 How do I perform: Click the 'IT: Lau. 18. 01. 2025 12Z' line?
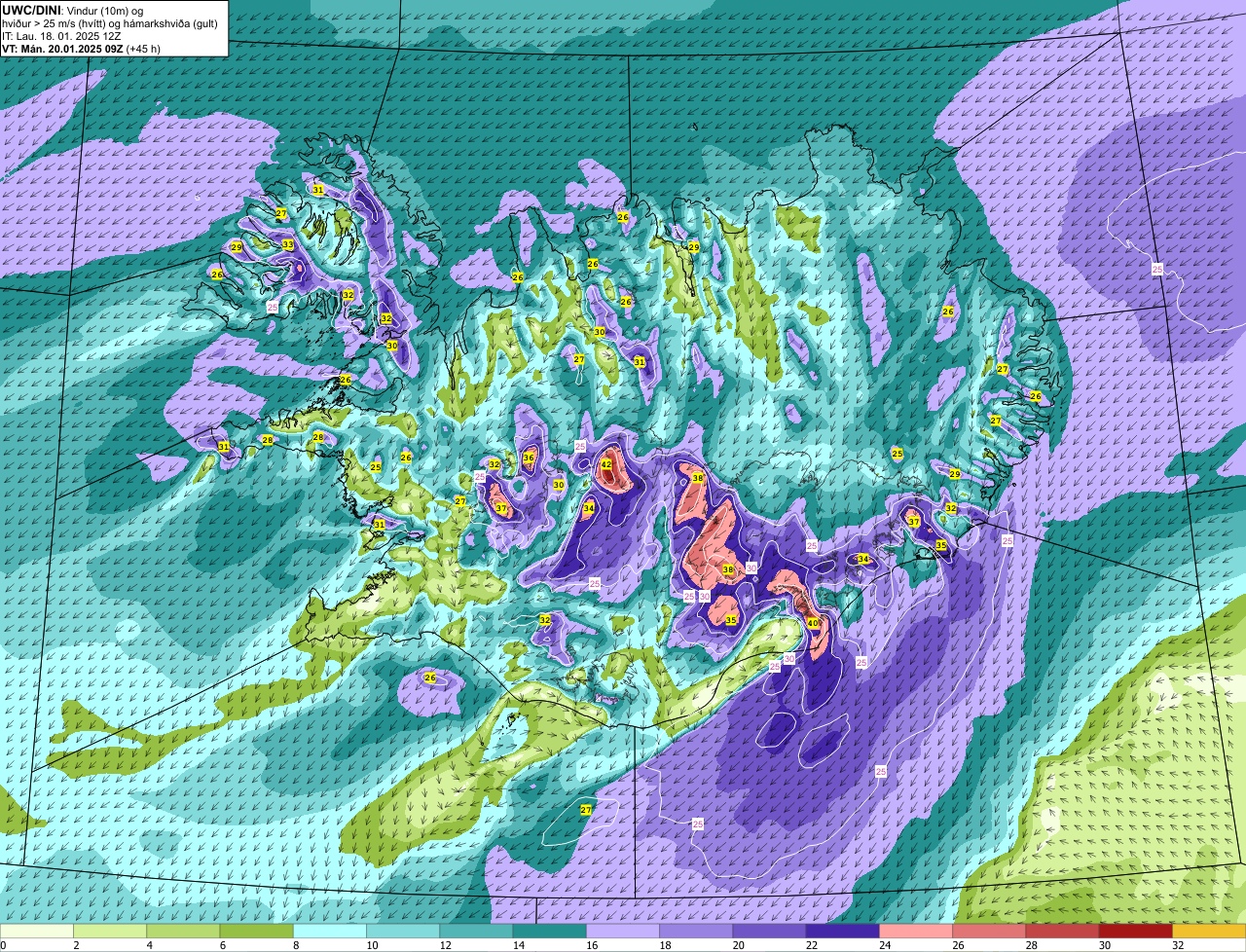coord(61,35)
